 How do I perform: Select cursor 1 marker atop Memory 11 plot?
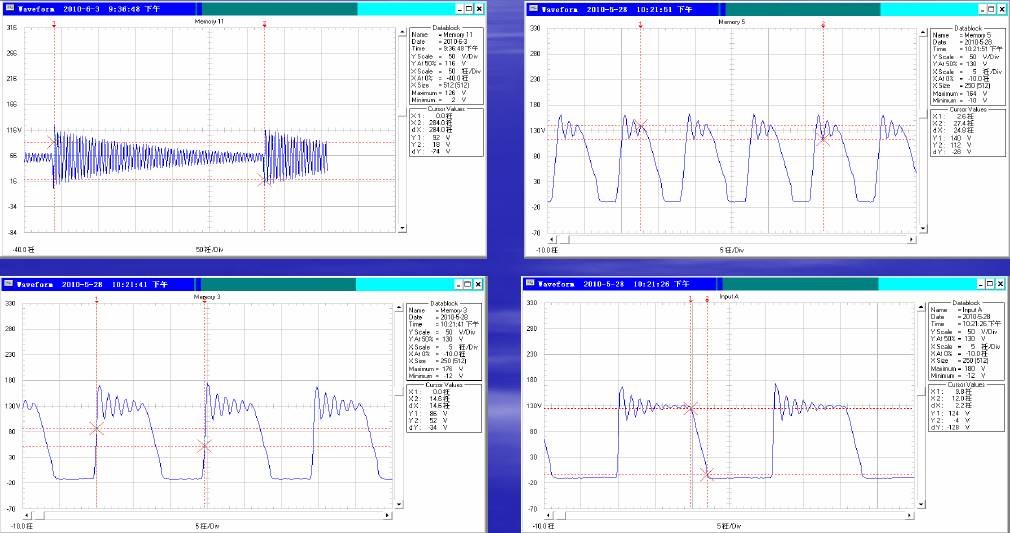[53, 22]
